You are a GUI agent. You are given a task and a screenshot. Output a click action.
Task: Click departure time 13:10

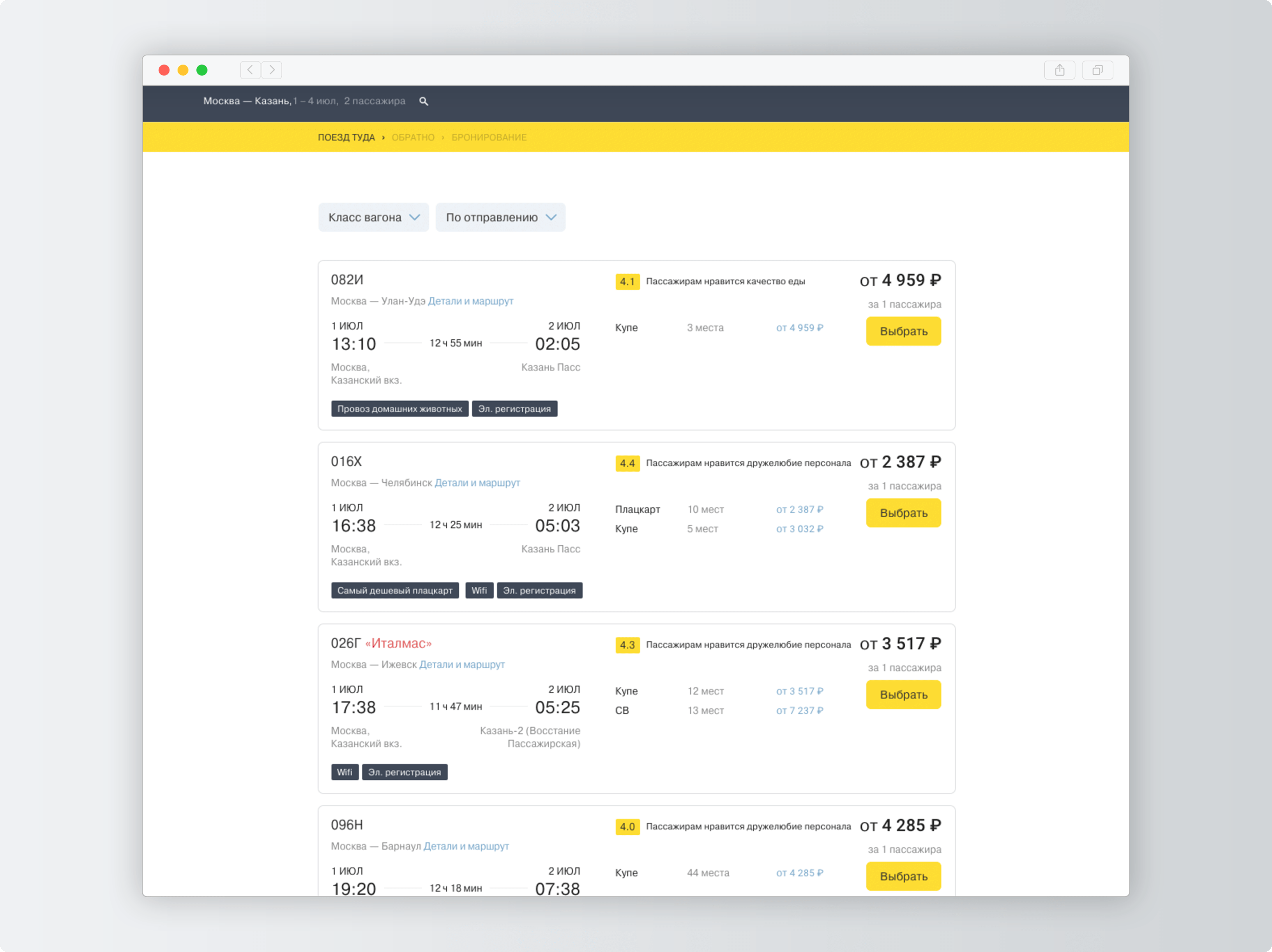click(353, 344)
